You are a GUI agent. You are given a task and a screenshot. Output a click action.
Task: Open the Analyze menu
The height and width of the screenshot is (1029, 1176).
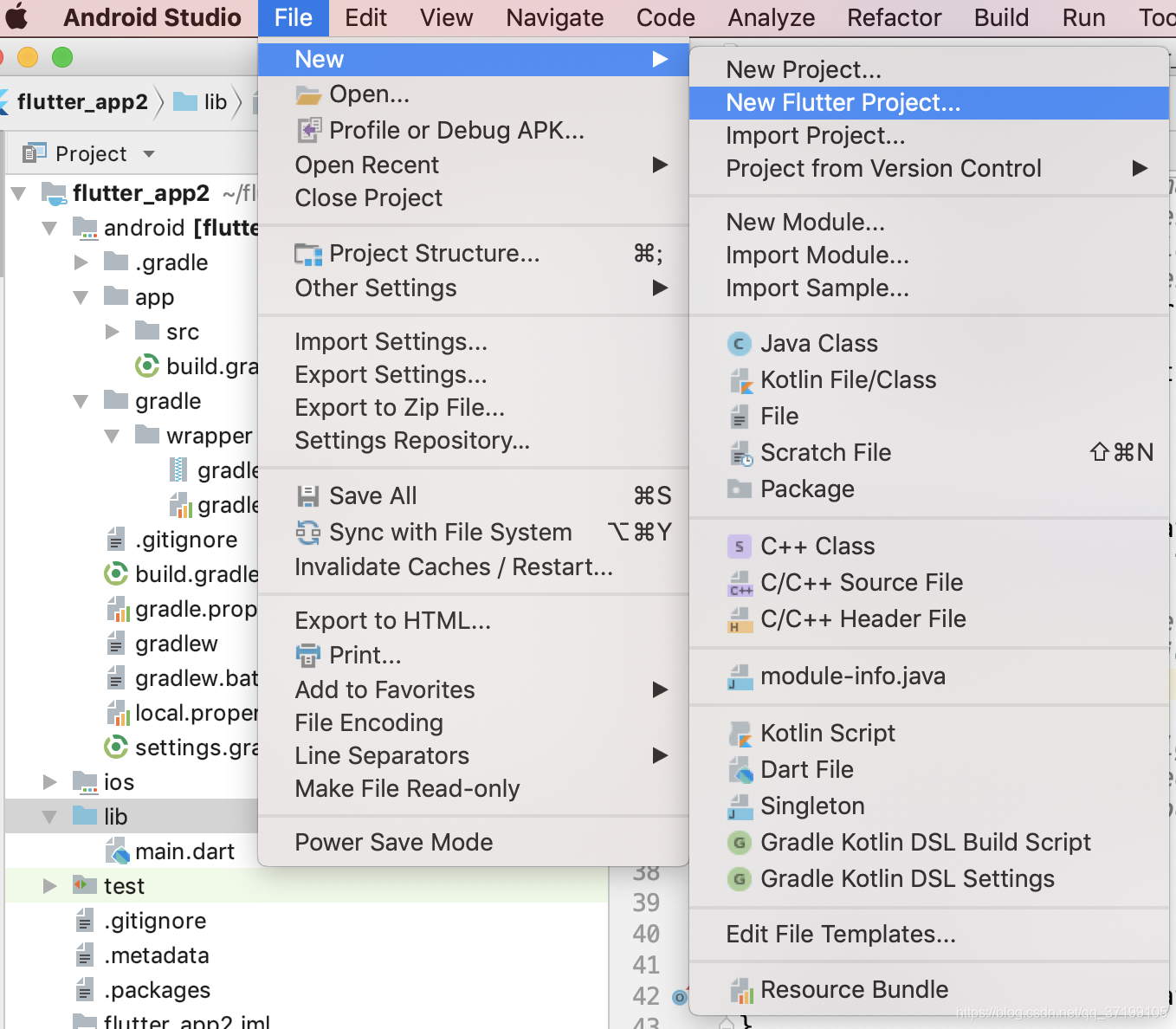(771, 17)
